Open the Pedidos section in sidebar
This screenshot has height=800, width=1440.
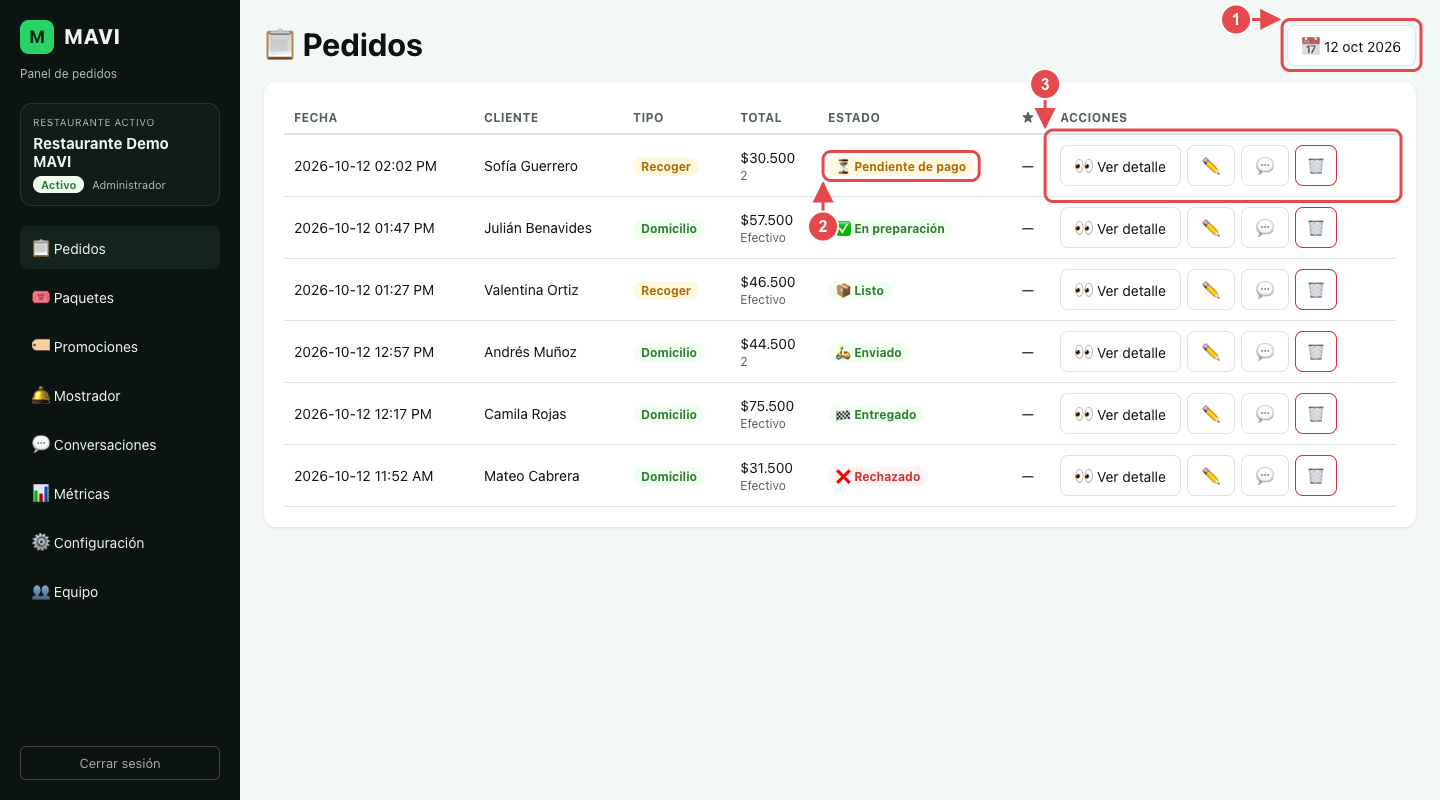tap(120, 248)
